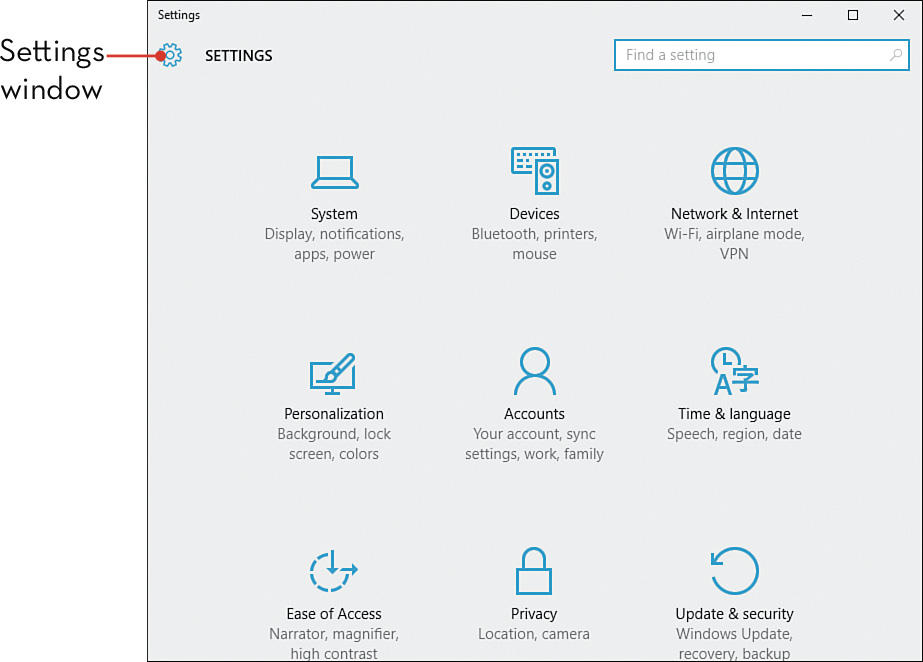
Task: Click the System label
Action: click(x=334, y=214)
